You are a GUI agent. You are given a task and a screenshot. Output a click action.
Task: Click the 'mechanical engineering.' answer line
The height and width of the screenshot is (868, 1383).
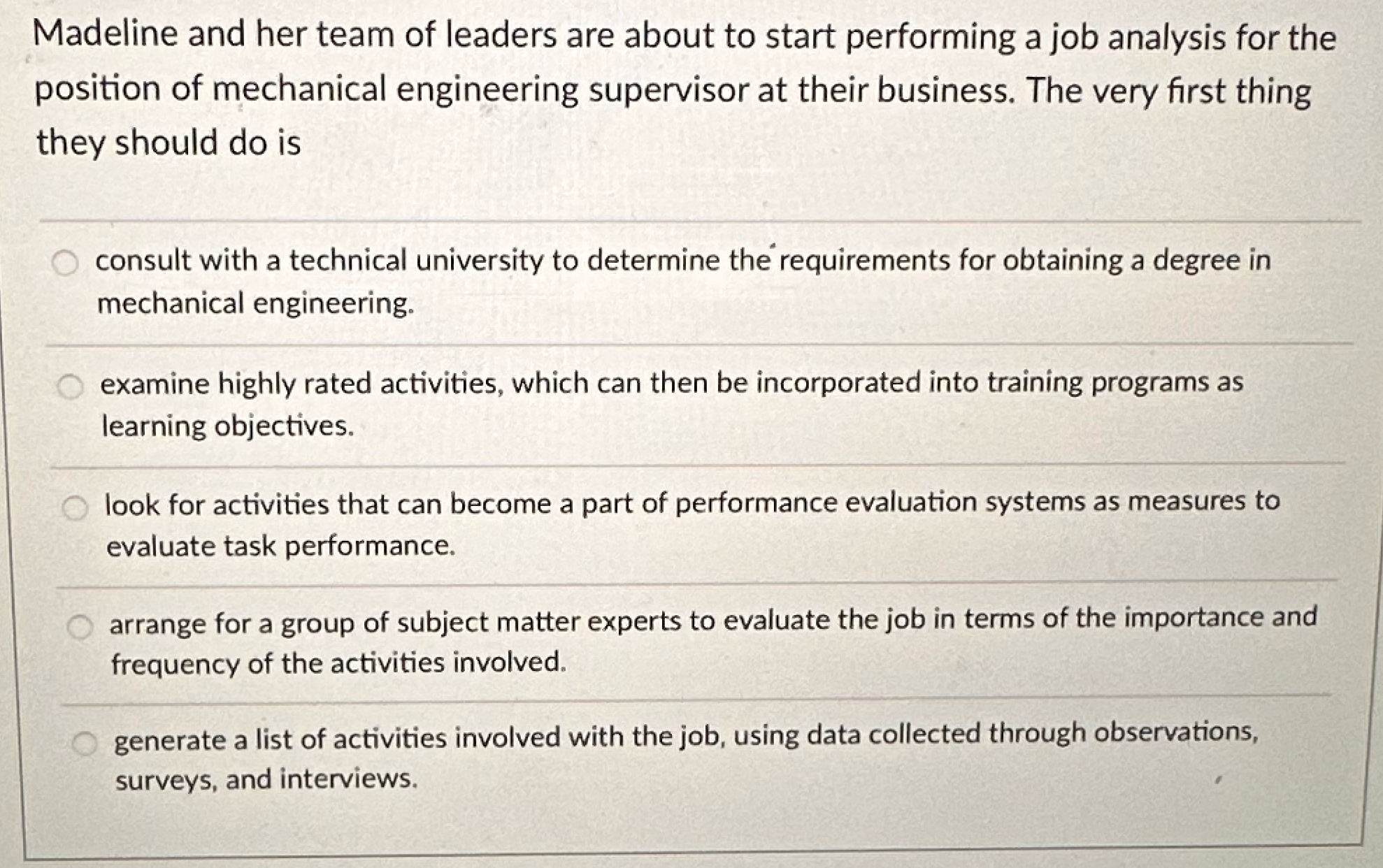click(256, 304)
